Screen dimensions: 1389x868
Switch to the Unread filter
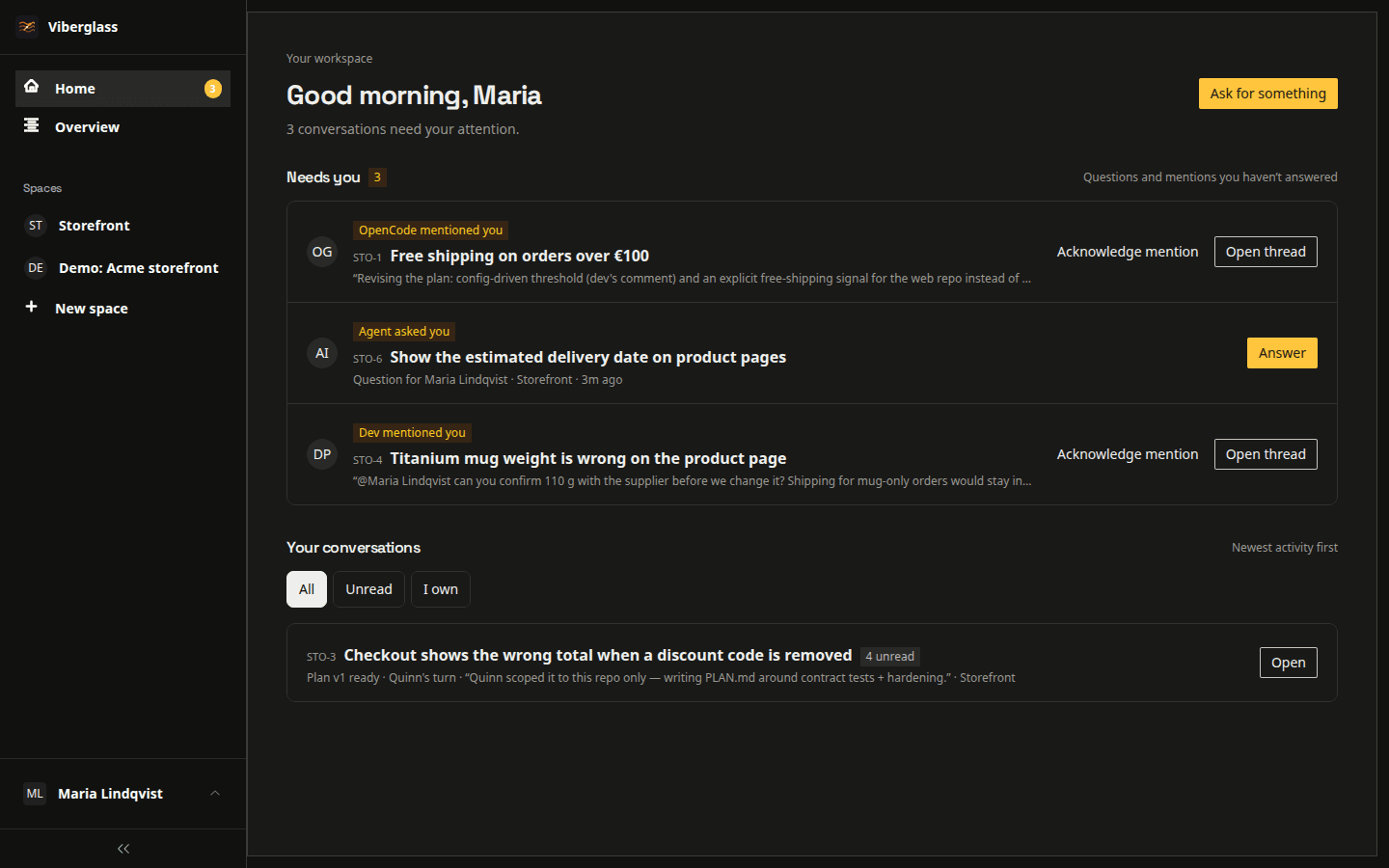[x=369, y=589]
